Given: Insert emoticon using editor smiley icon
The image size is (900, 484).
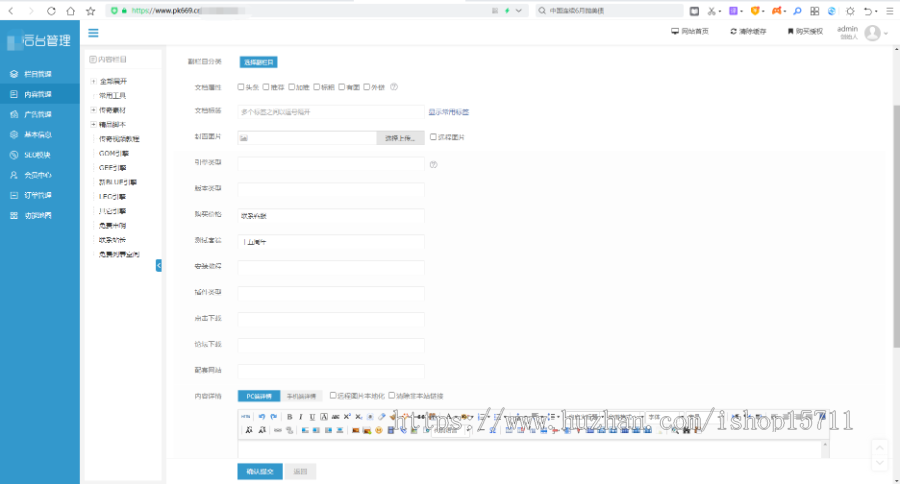Looking at the screenshot, I should point(379,430).
